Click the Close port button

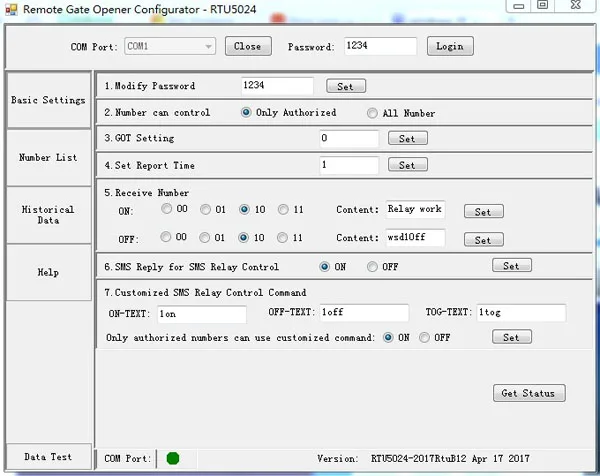pos(248,46)
